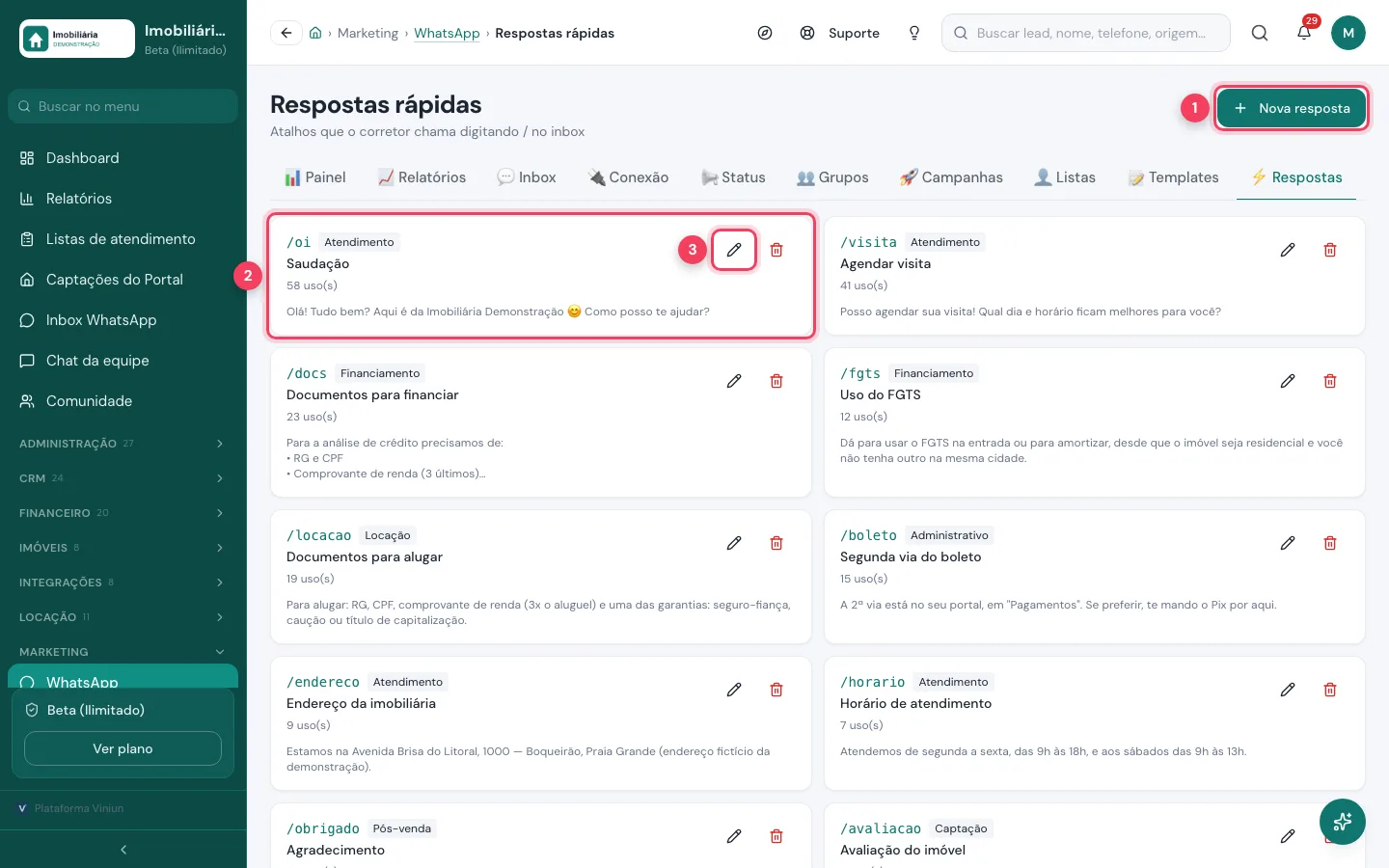Expand the Integrações menu section
The width and height of the screenshot is (1389, 868).
(123, 583)
